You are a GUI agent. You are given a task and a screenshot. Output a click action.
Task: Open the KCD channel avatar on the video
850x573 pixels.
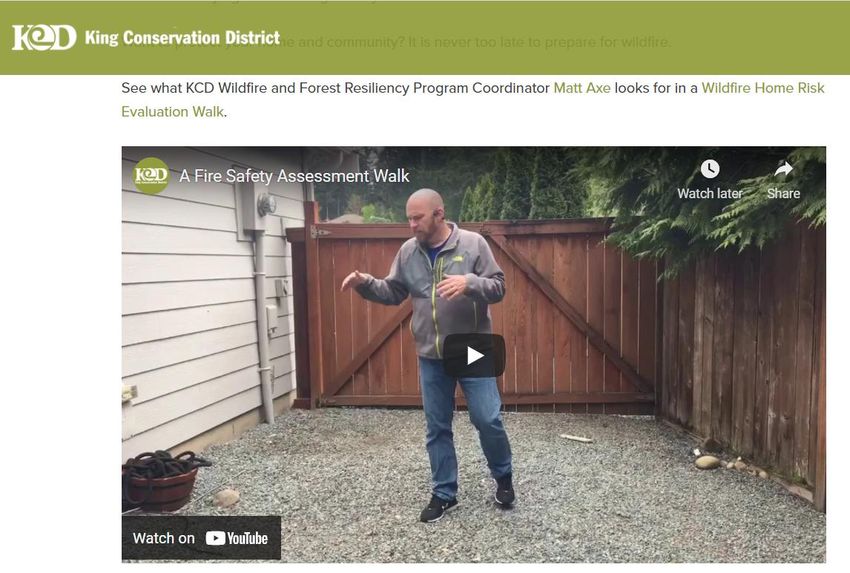click(151, 176)
